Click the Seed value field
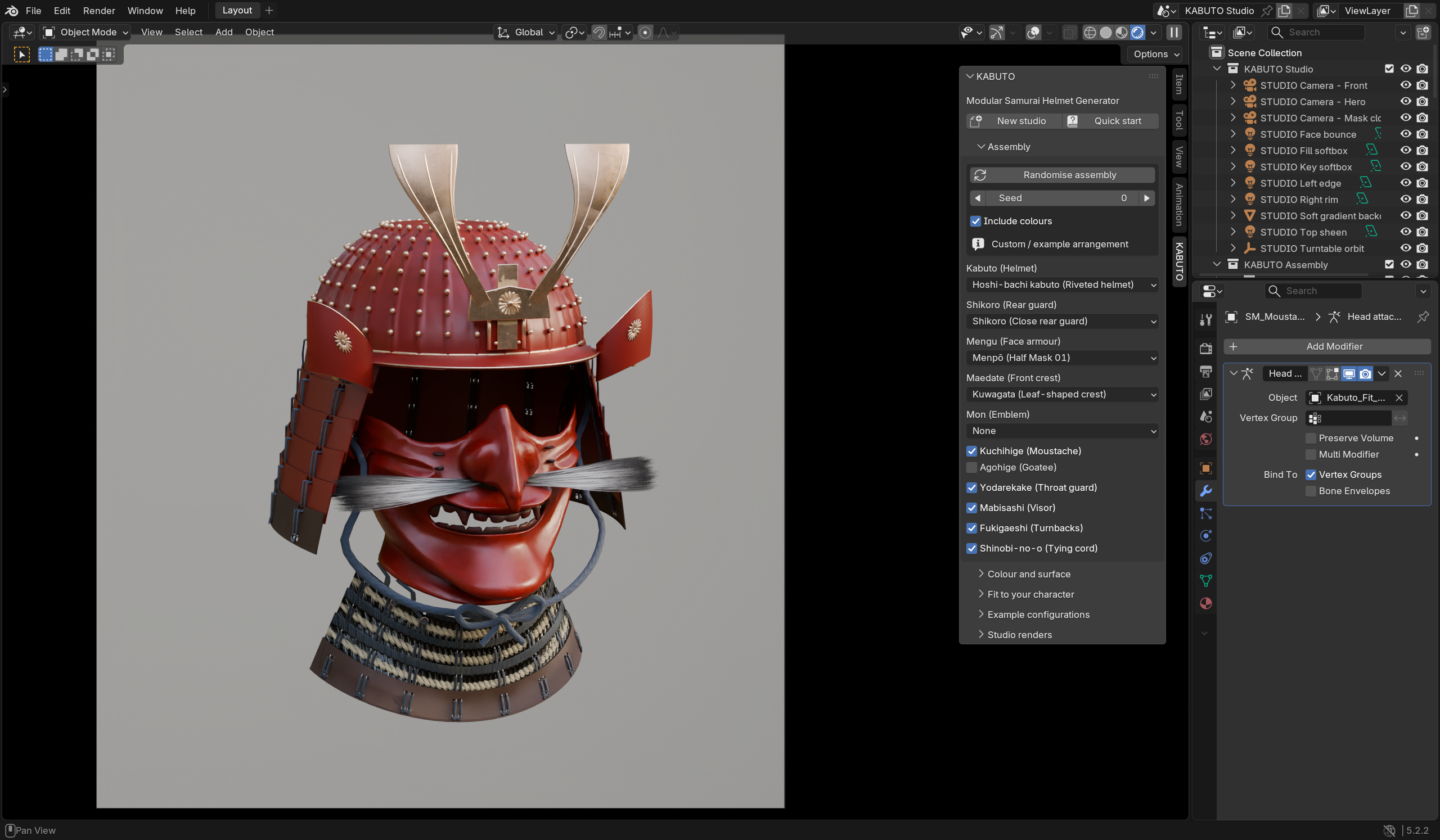The width and height of the screenshot is (1440, 840). [x=1063, y=198]
